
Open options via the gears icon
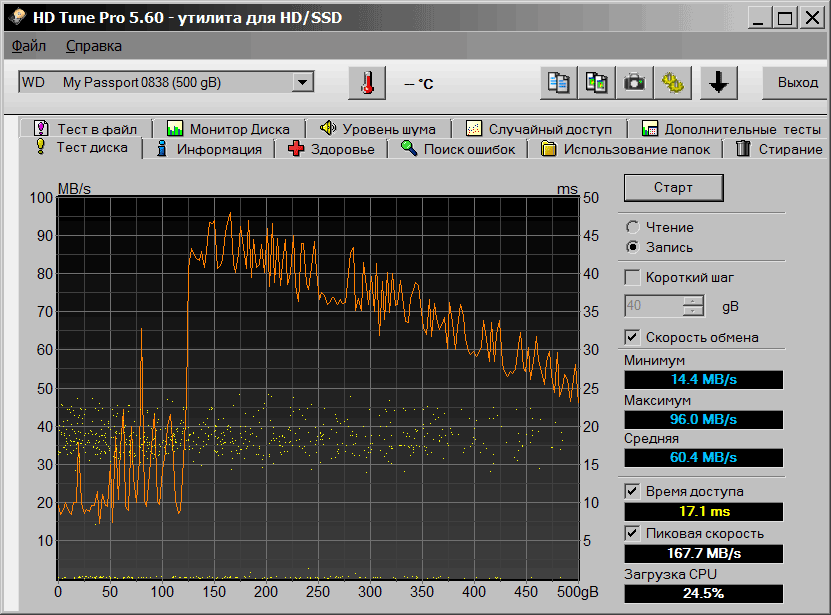tap(672, 83)
